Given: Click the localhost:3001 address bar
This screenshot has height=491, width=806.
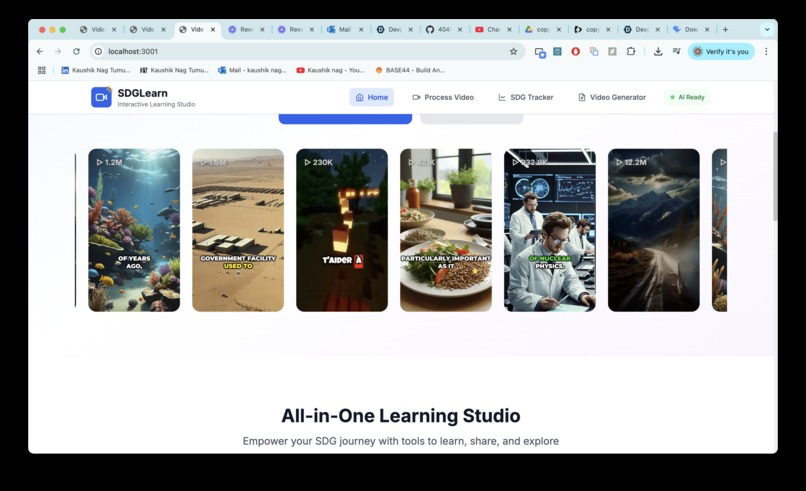Looking at the screenshot, I should tap(306, 51).
